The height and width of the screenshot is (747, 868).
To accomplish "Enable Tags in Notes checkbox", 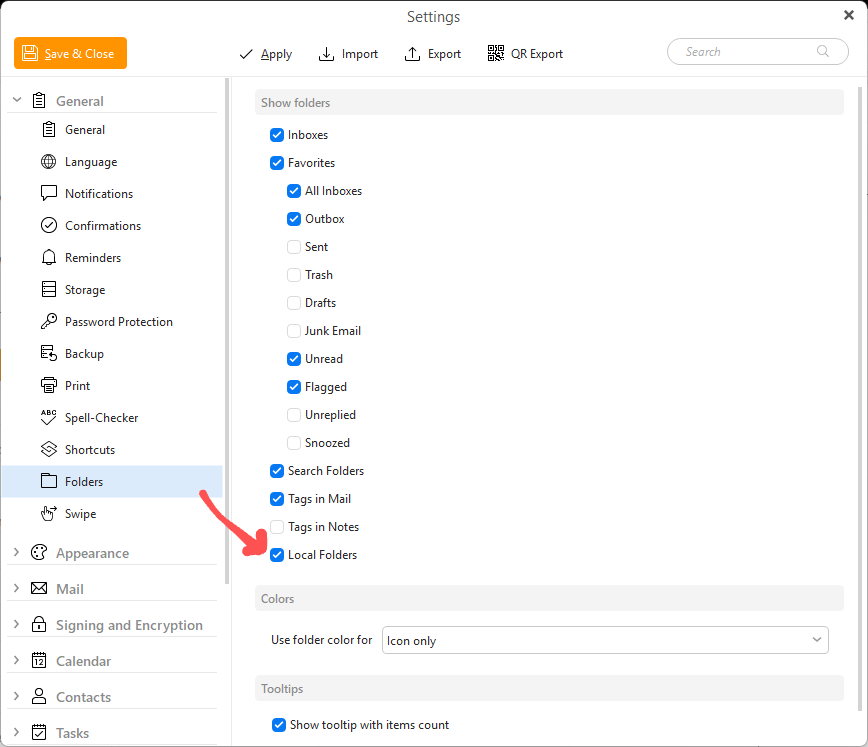I will [x=277, y=527].
